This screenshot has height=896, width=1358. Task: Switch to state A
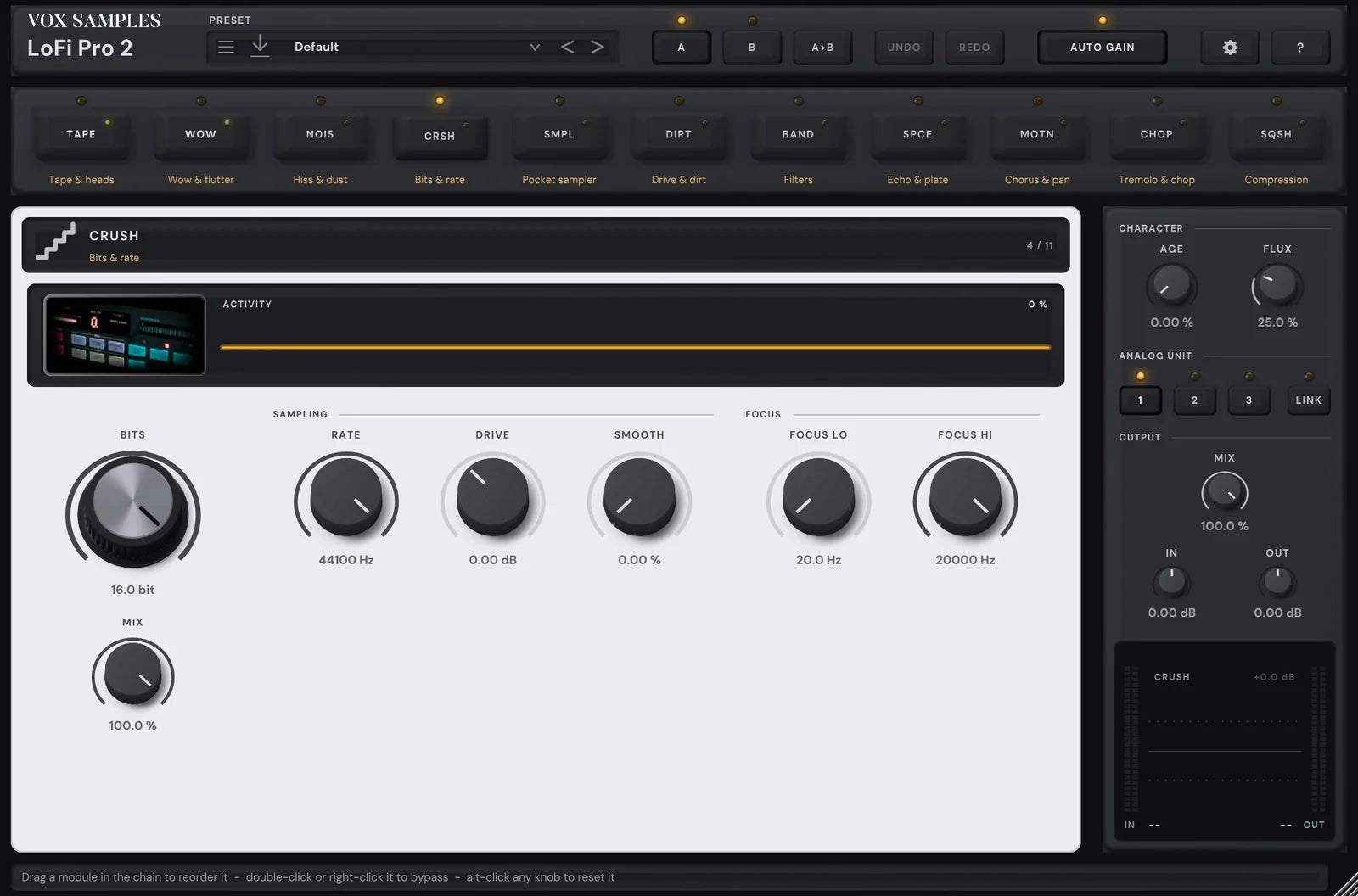681,48
